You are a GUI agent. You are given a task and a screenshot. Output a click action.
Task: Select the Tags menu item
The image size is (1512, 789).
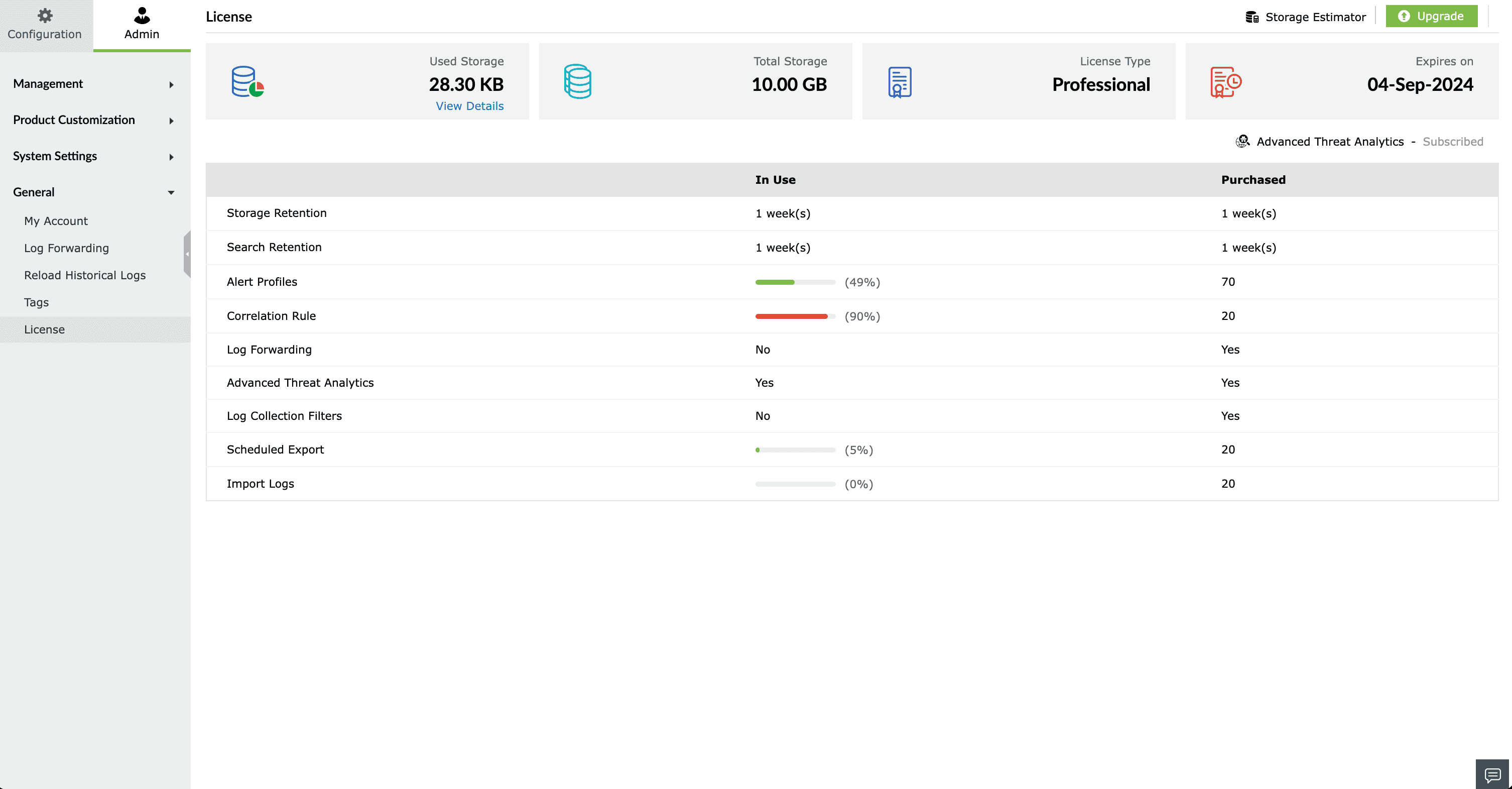tap(36, 302)
